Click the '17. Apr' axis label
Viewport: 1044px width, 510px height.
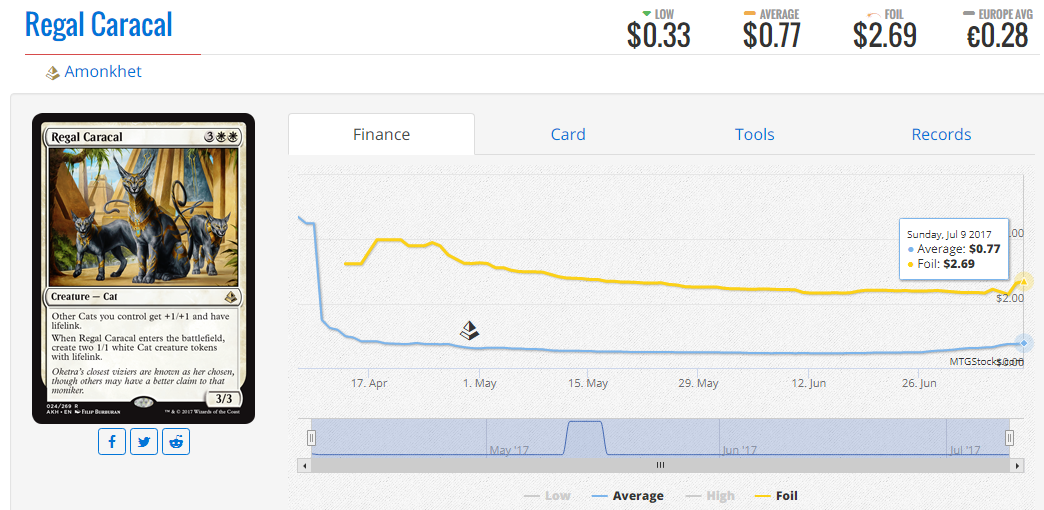370,384
